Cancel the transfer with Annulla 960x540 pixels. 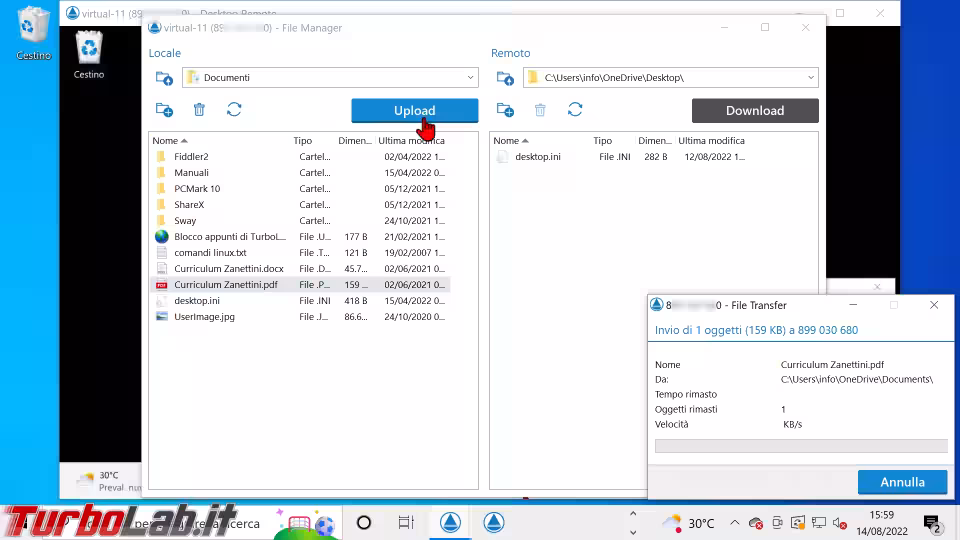(902, 482)
